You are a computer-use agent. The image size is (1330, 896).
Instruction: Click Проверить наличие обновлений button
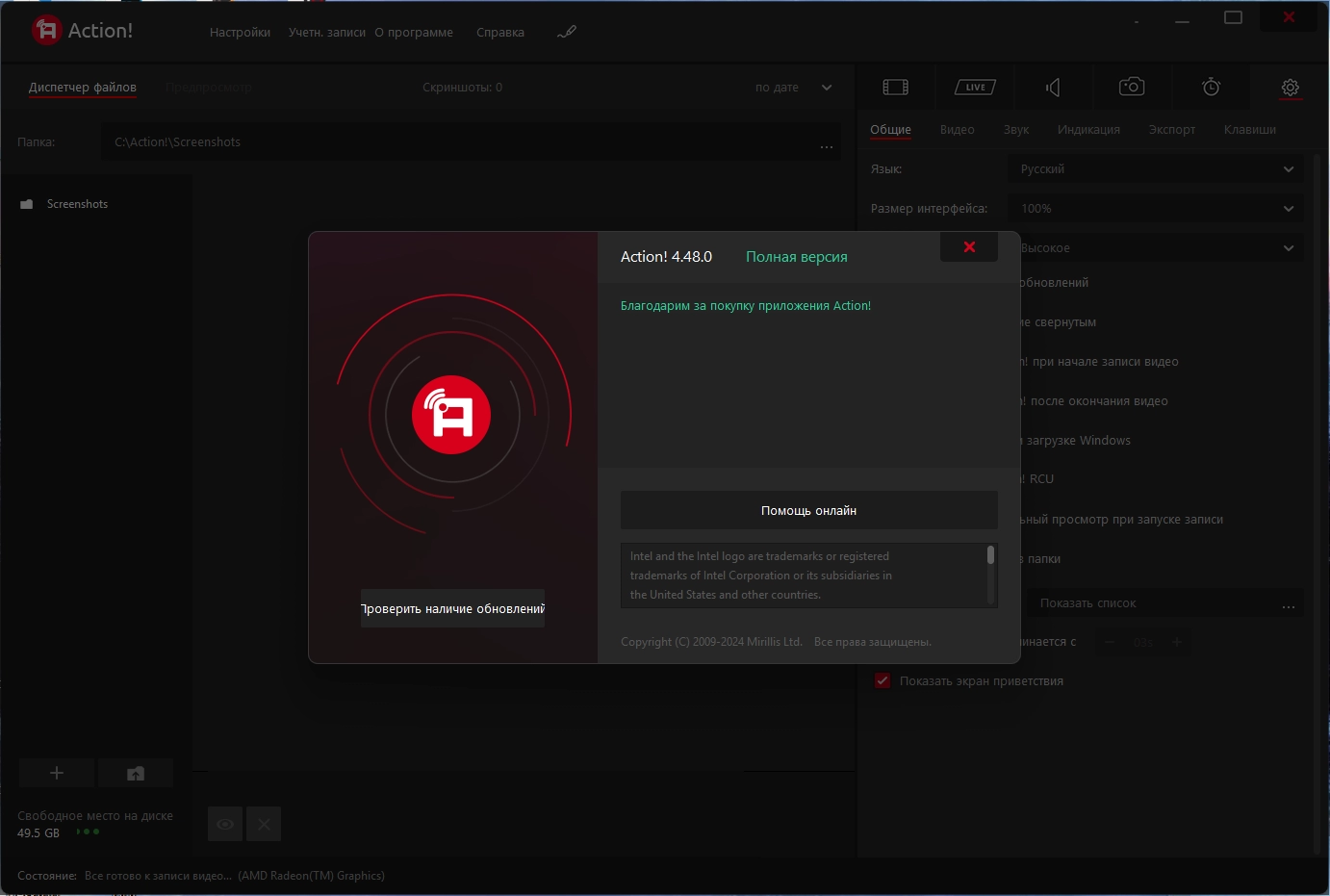pos(452,608)
